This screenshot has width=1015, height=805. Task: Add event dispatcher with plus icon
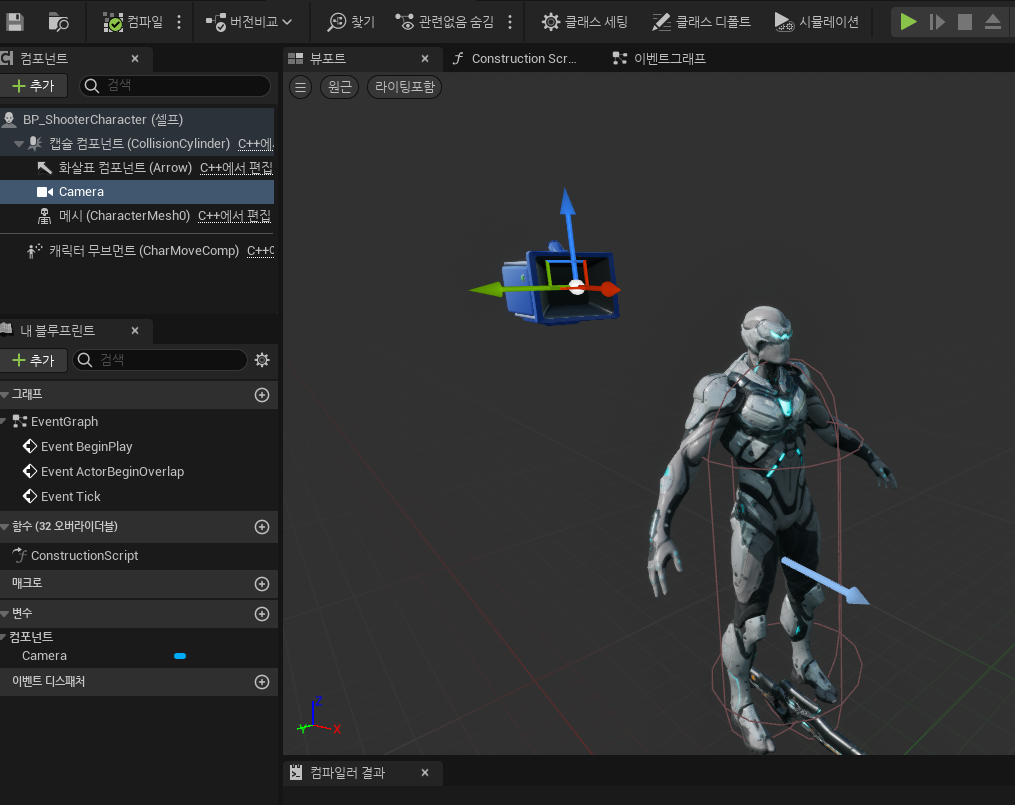point(262,681)
